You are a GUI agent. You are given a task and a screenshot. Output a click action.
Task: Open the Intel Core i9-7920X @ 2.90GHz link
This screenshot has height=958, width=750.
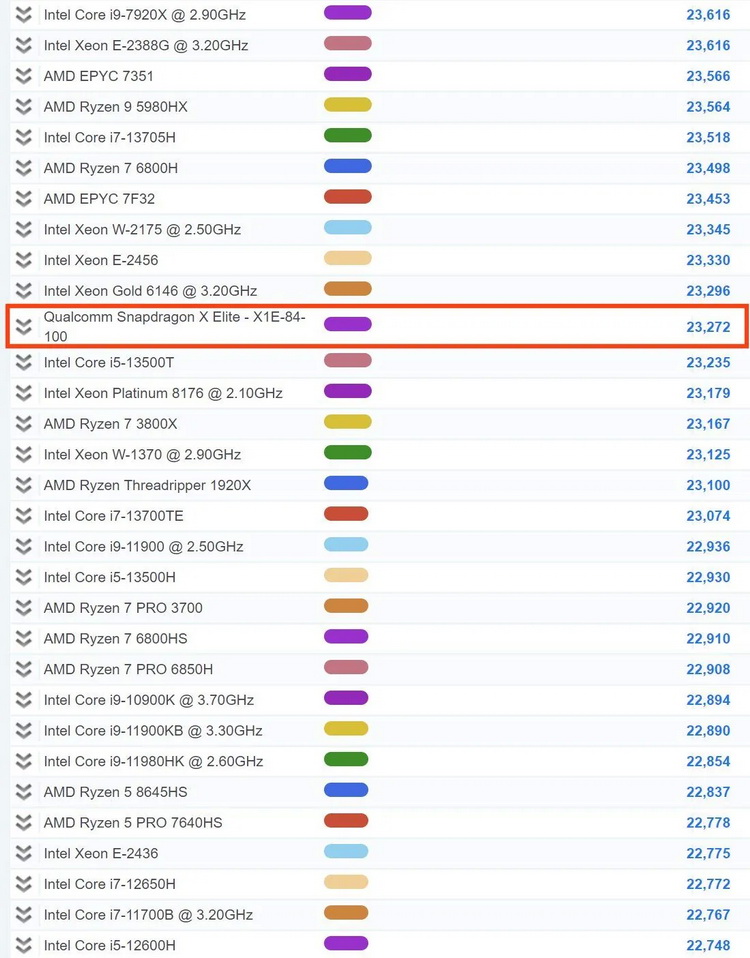[x=145, y=15]
